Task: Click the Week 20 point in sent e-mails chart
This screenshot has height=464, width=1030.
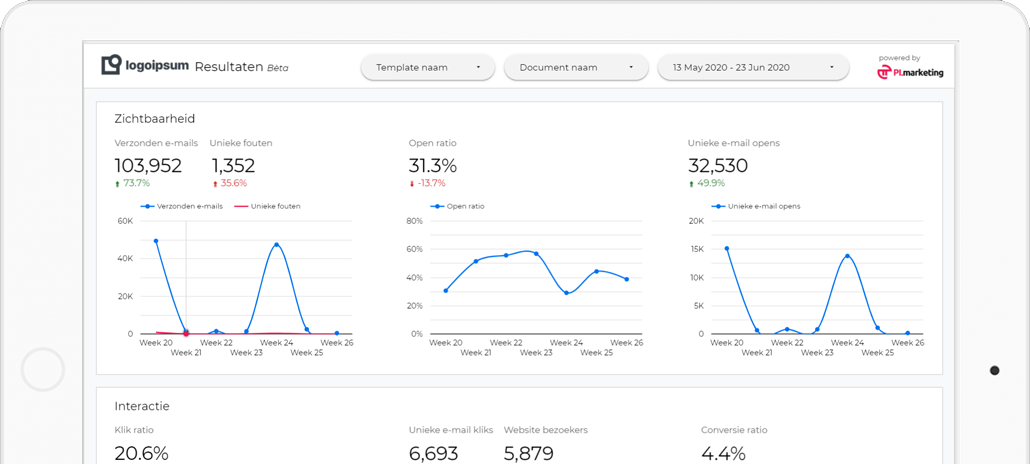Action: (x=156, y=241)
